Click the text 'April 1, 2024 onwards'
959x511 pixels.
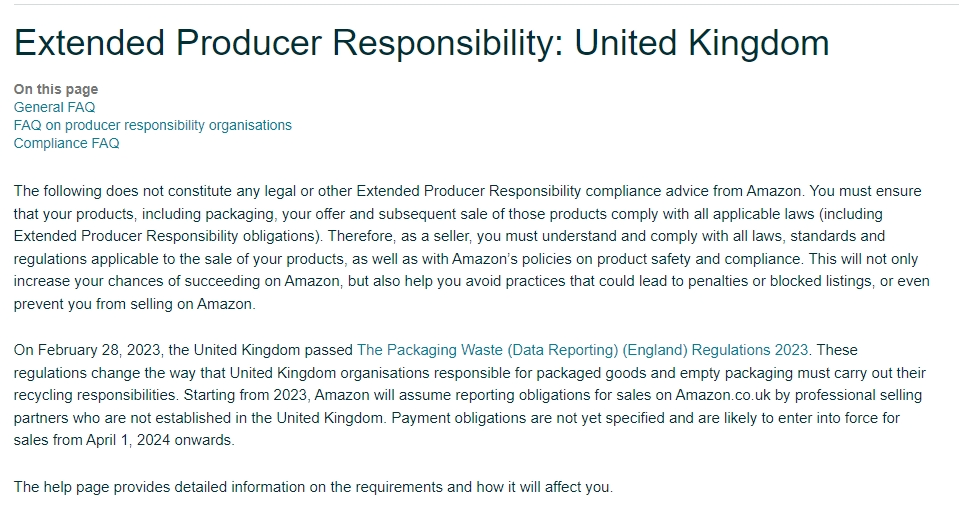pyautogui.click(x=160, y=440)
